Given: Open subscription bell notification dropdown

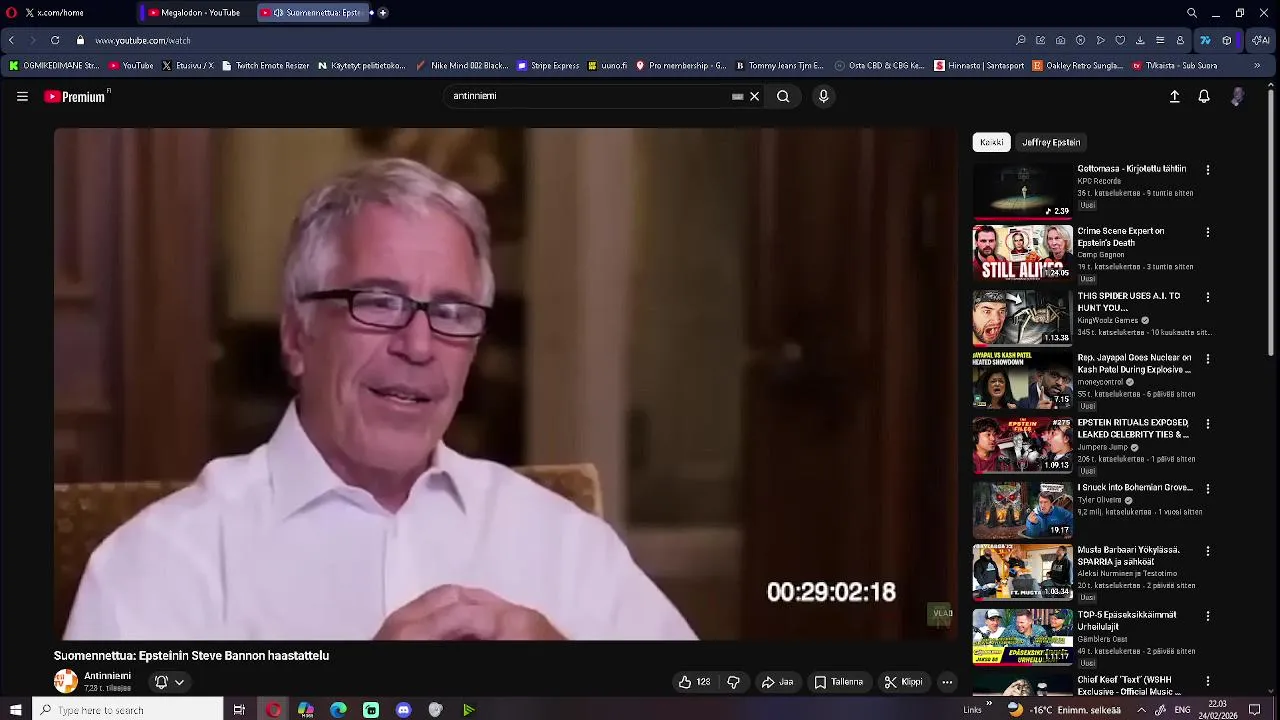Looking at the screenshot, I should pyautogui.click(x=169, y=682).
